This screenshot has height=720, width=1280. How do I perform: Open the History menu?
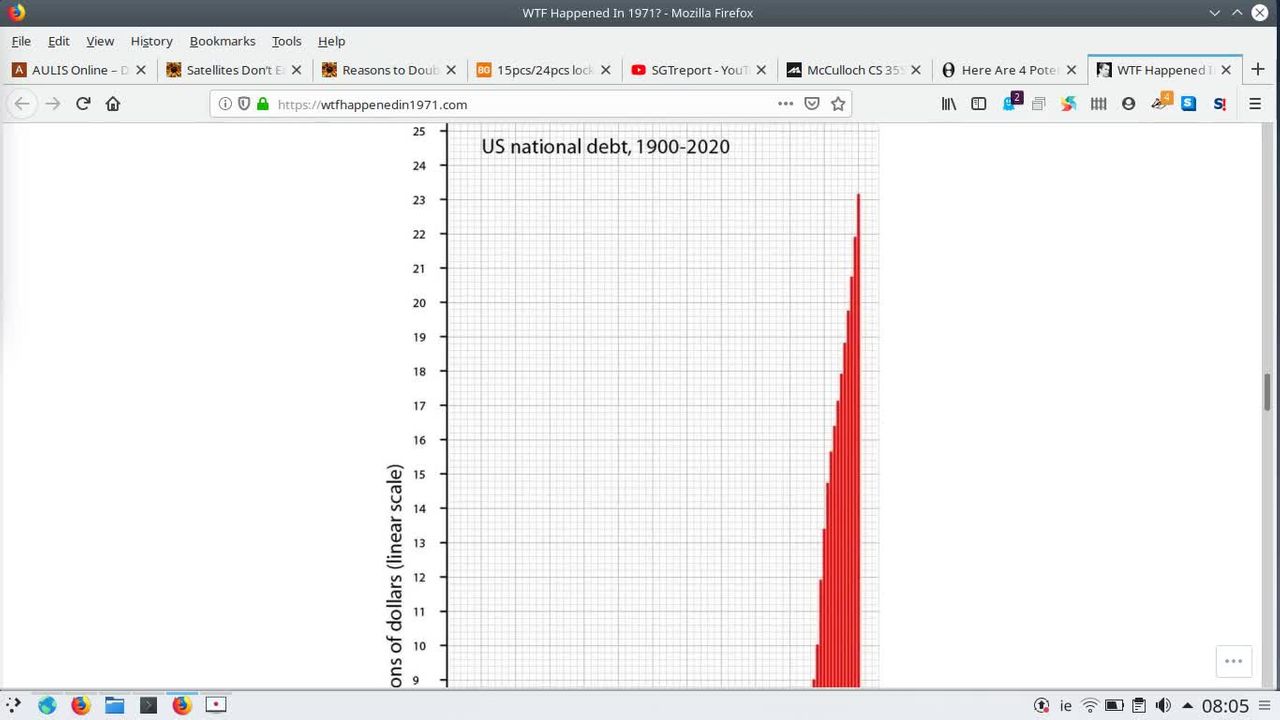click(x=151, y=41)
